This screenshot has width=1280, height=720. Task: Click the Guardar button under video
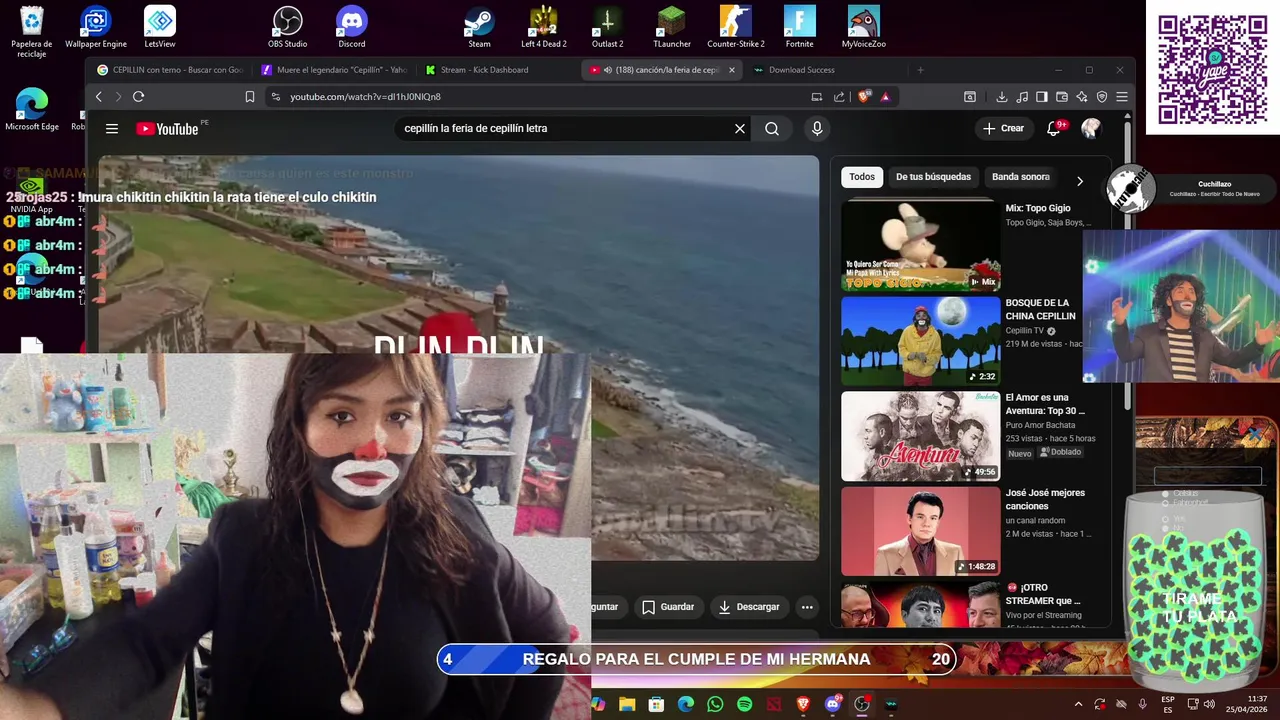[x=668, y=607]
